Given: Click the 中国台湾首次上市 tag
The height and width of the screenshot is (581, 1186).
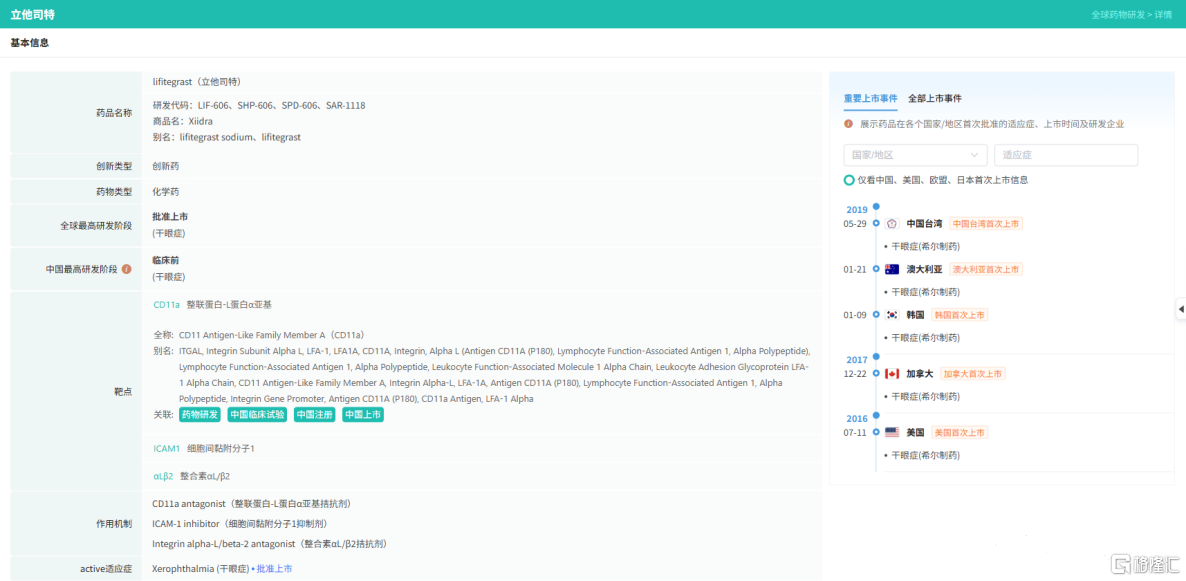Looking at the screenshot, I should point(986,224).
